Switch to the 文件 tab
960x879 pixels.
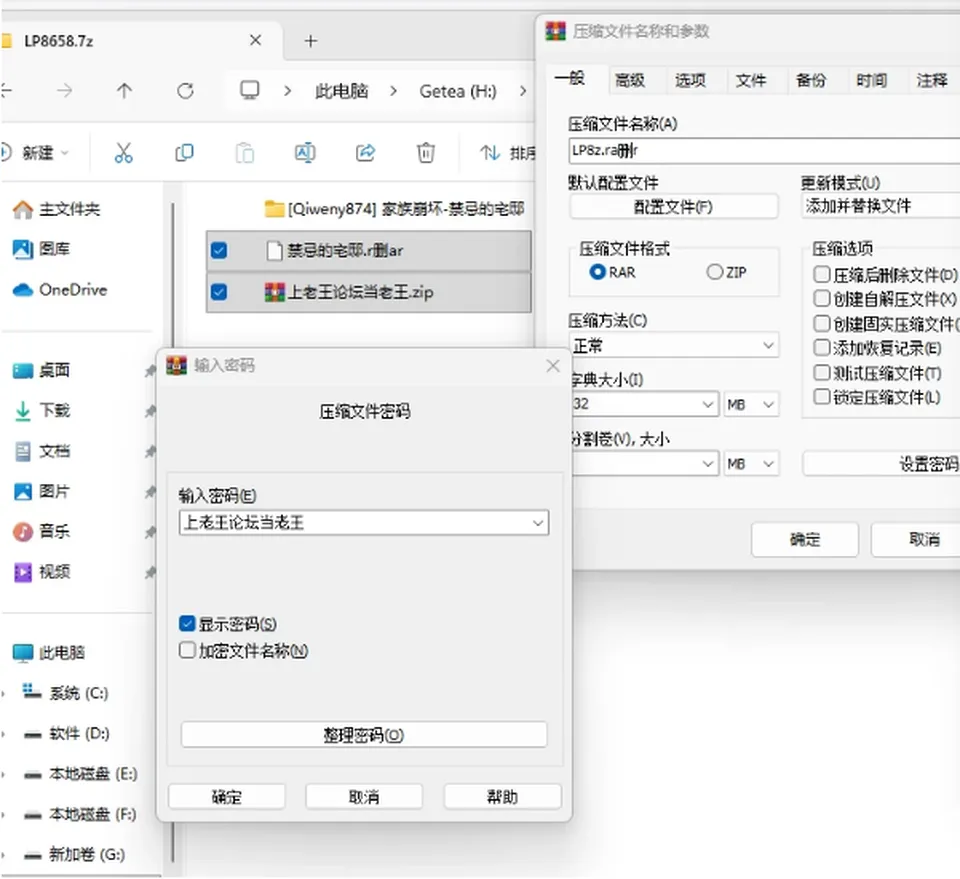tap(751, 80)
